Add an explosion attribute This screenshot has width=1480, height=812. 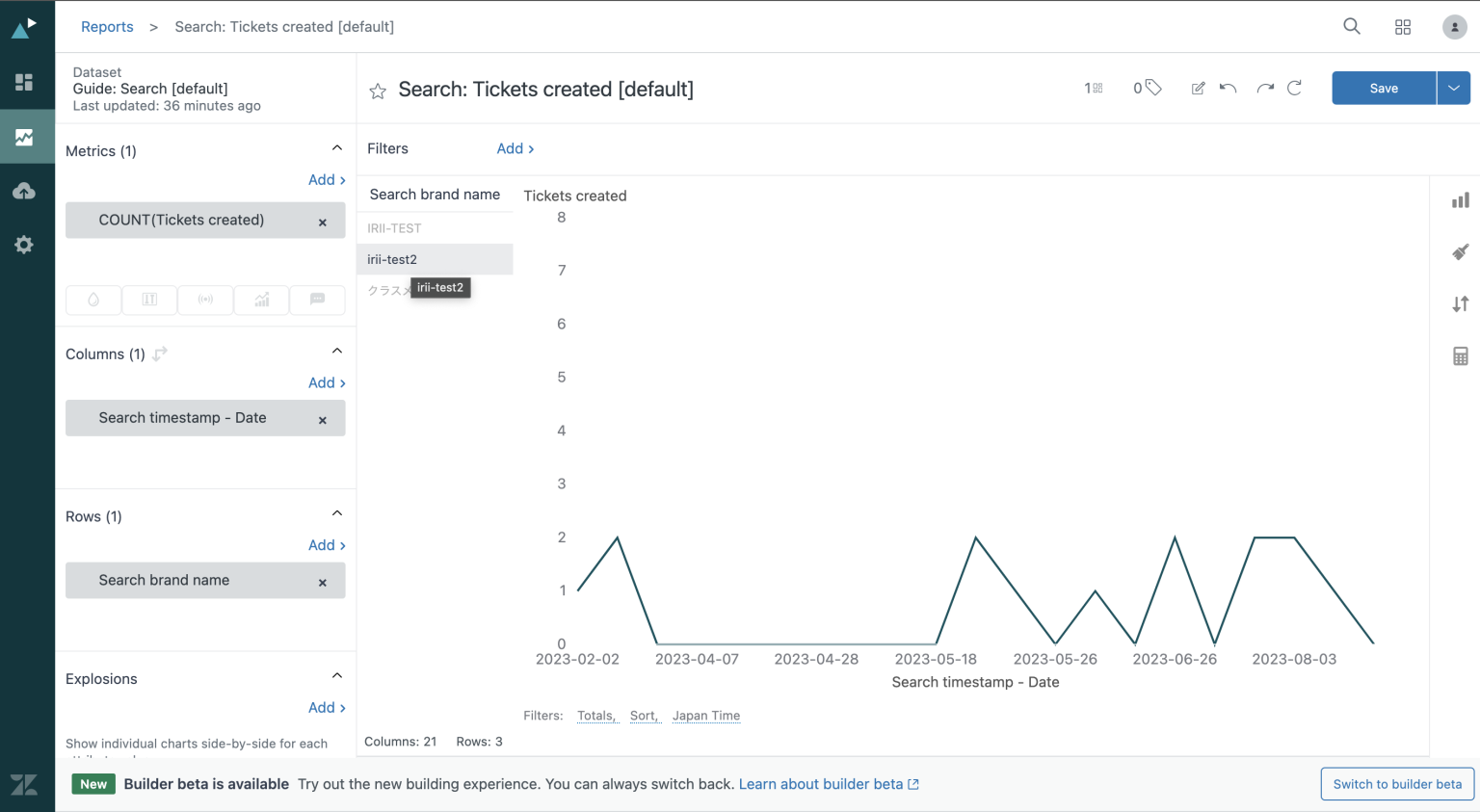[327, 708]
